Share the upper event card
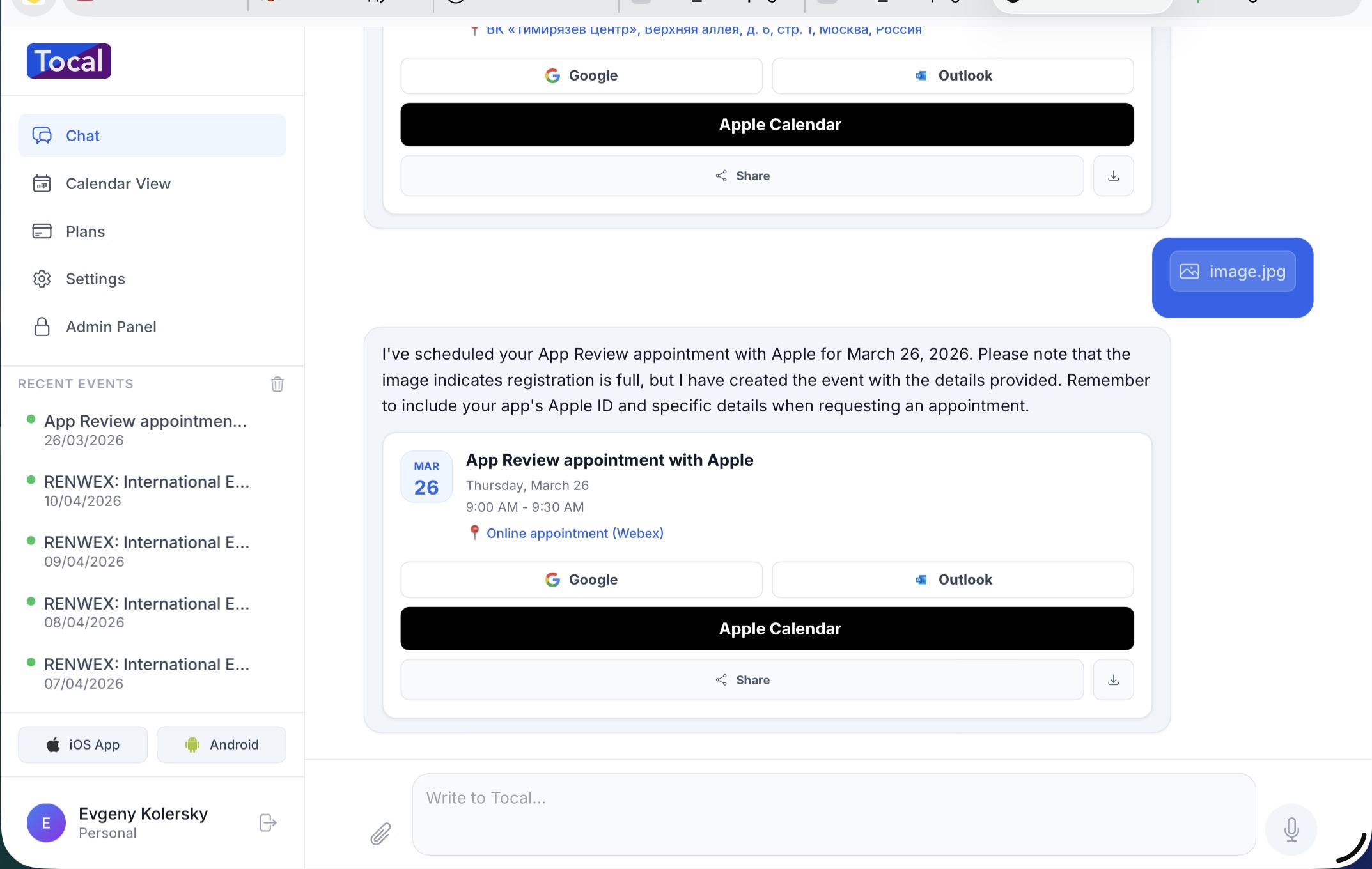1372x869 pixels. [742, 176]
